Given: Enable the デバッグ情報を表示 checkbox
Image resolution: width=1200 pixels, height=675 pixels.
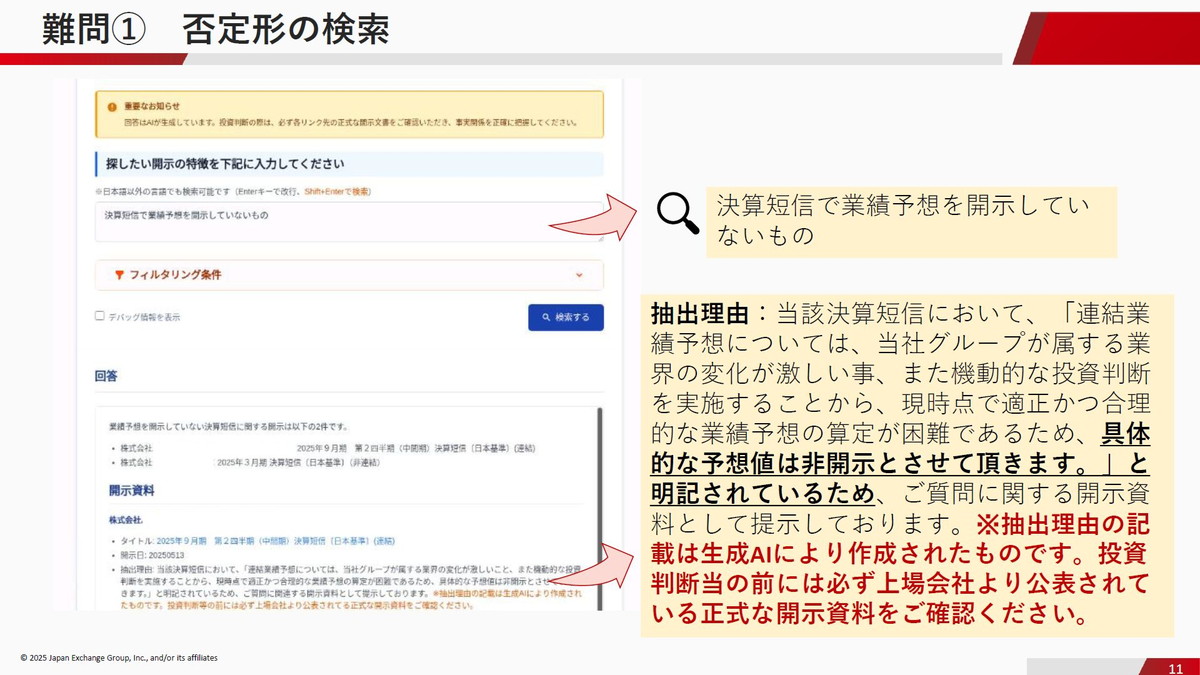Looking at the screenshot, I should pos(97,315).
